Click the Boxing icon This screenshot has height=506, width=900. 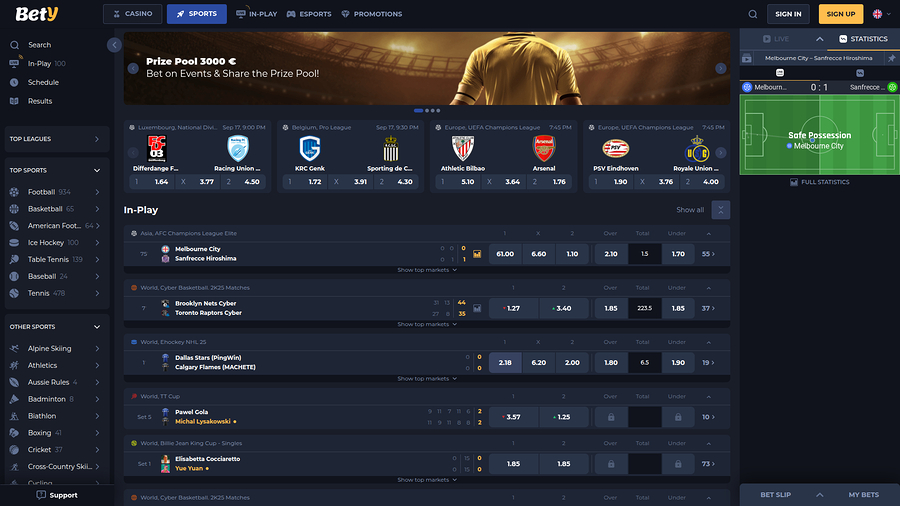14,433
